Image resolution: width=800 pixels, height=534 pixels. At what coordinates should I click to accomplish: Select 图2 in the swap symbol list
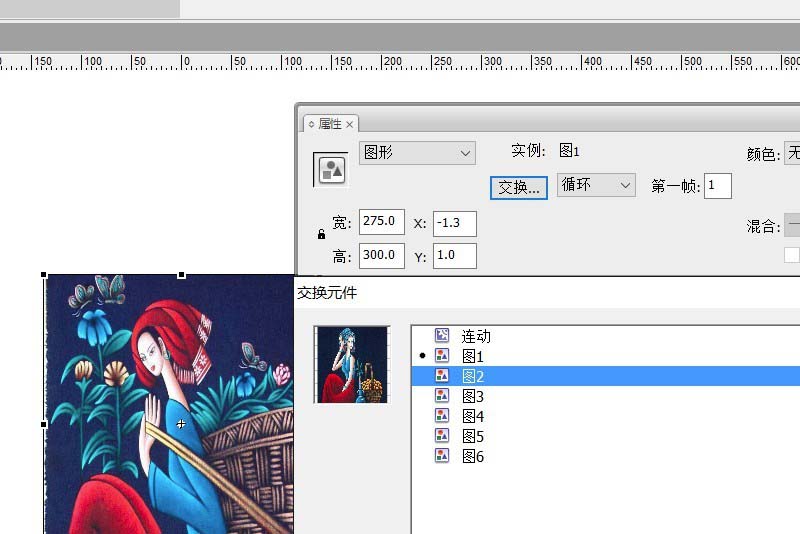point(606,376)
